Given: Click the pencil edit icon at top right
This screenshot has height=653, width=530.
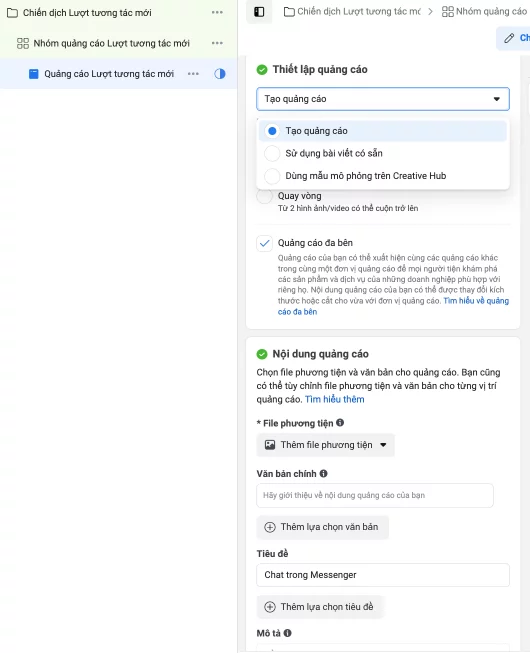Looking at the screenshot, I should click(509, 38).
